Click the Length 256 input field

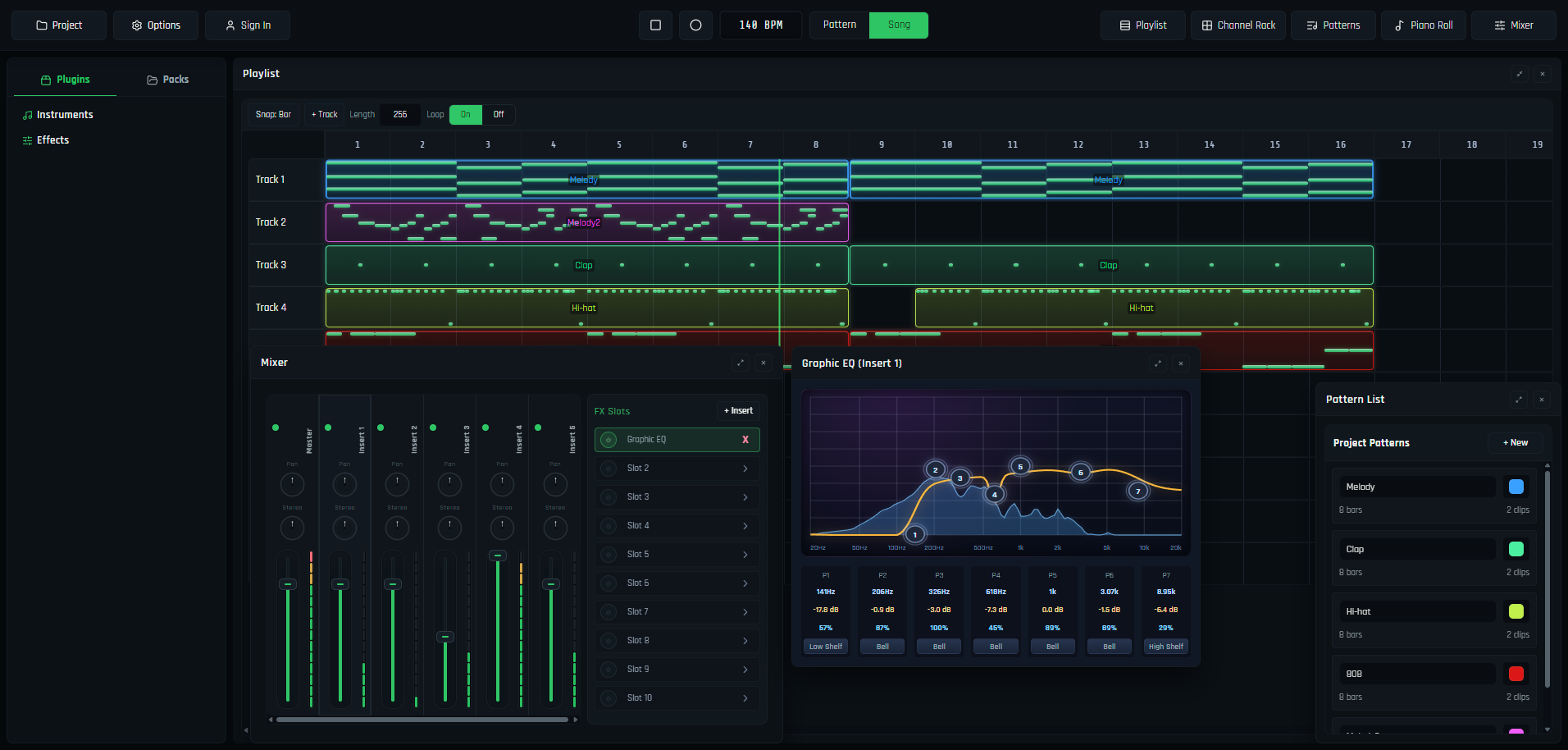(x=400, y=114)
